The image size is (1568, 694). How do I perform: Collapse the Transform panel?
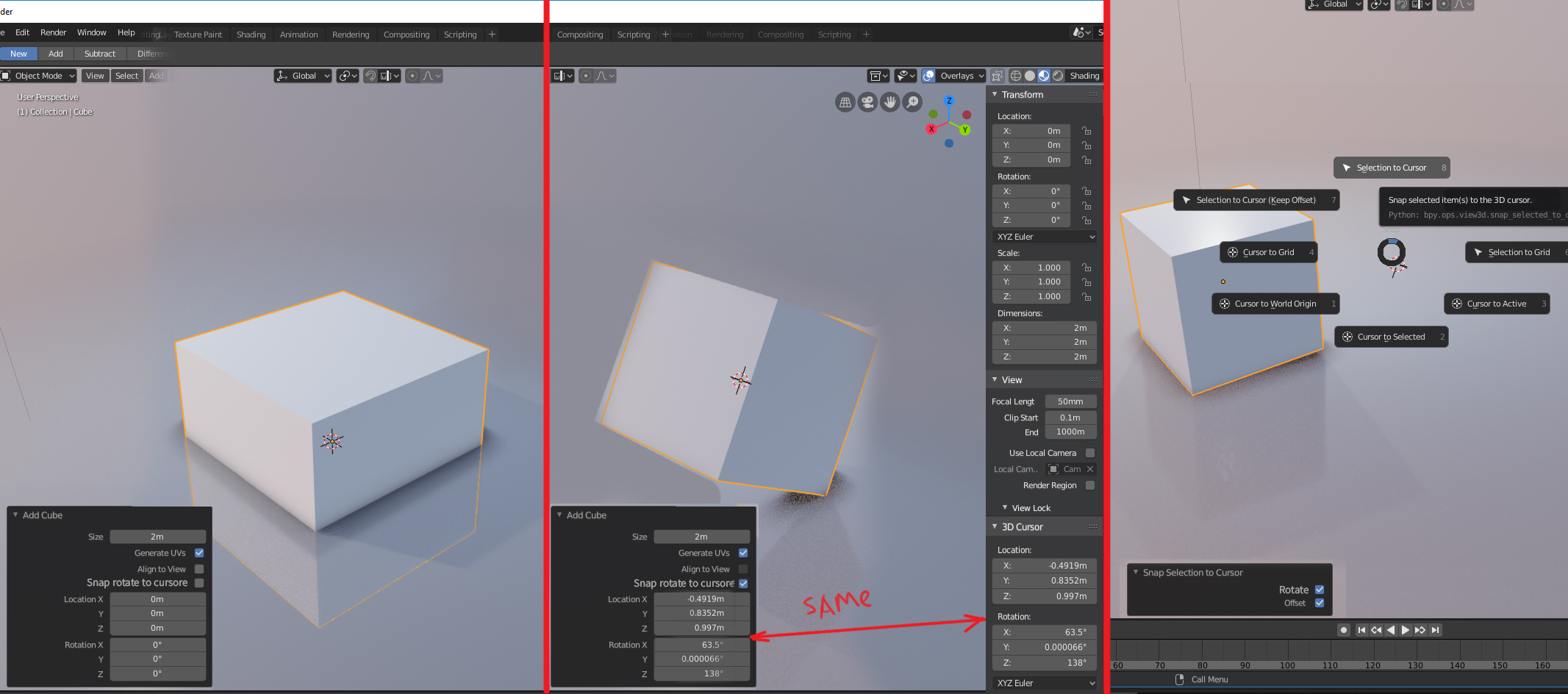(995, 94)
